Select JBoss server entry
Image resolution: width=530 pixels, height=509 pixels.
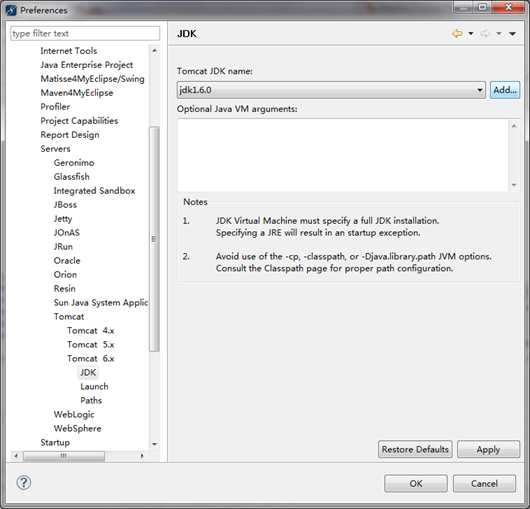(x=65, y=204)
